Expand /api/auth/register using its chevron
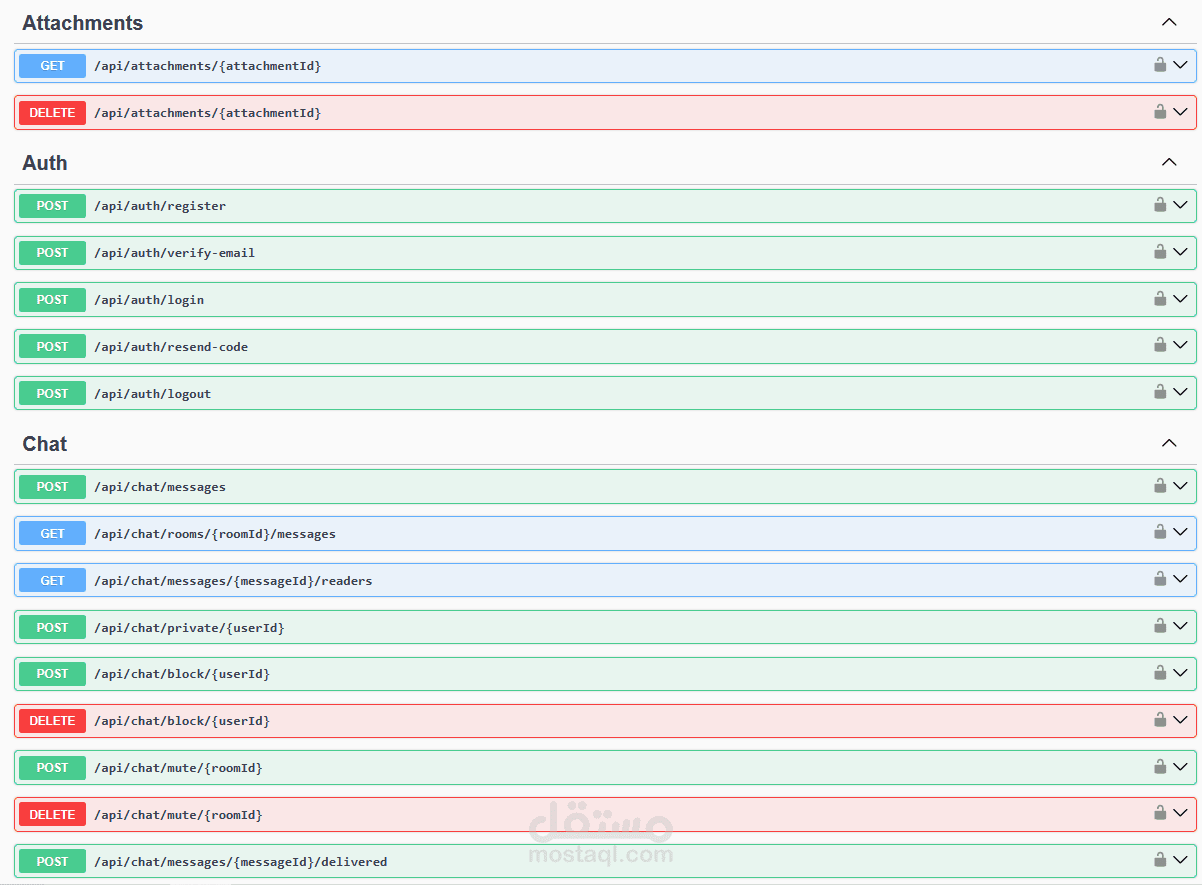 pos(1181,205)
